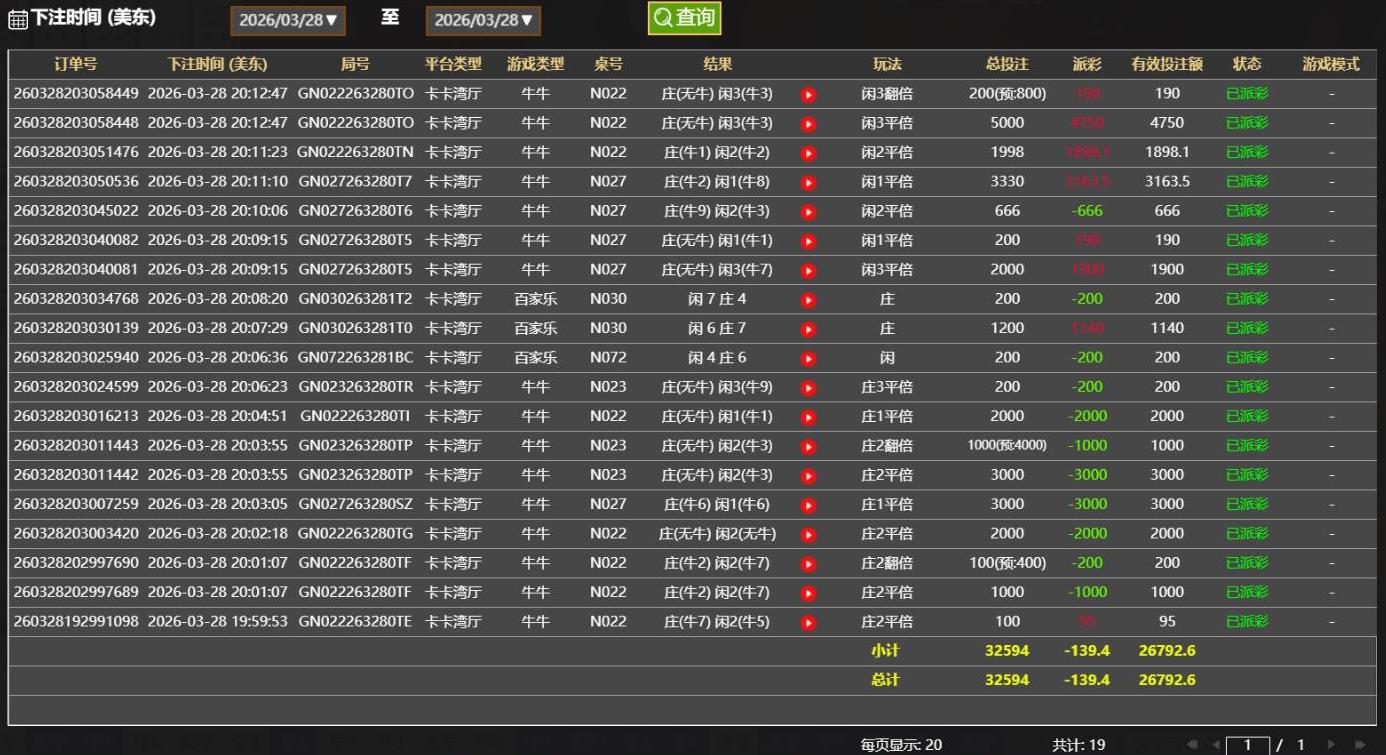This screenshot has height=755, width=1386.
Task: Open replay icon for order 260328203034768
Action: pos(808,299)
